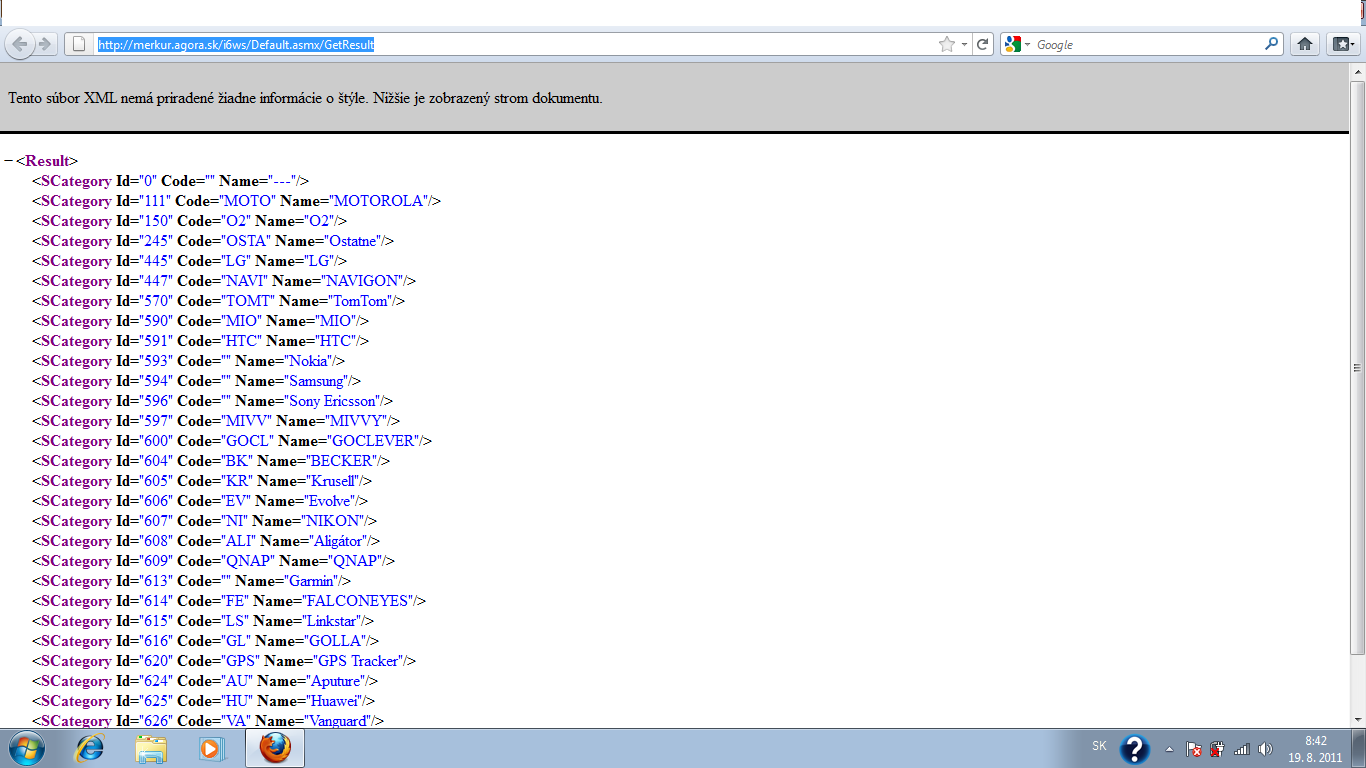Select the FALCONEYES category row
1366x768 pixels.
click(229, 601)
